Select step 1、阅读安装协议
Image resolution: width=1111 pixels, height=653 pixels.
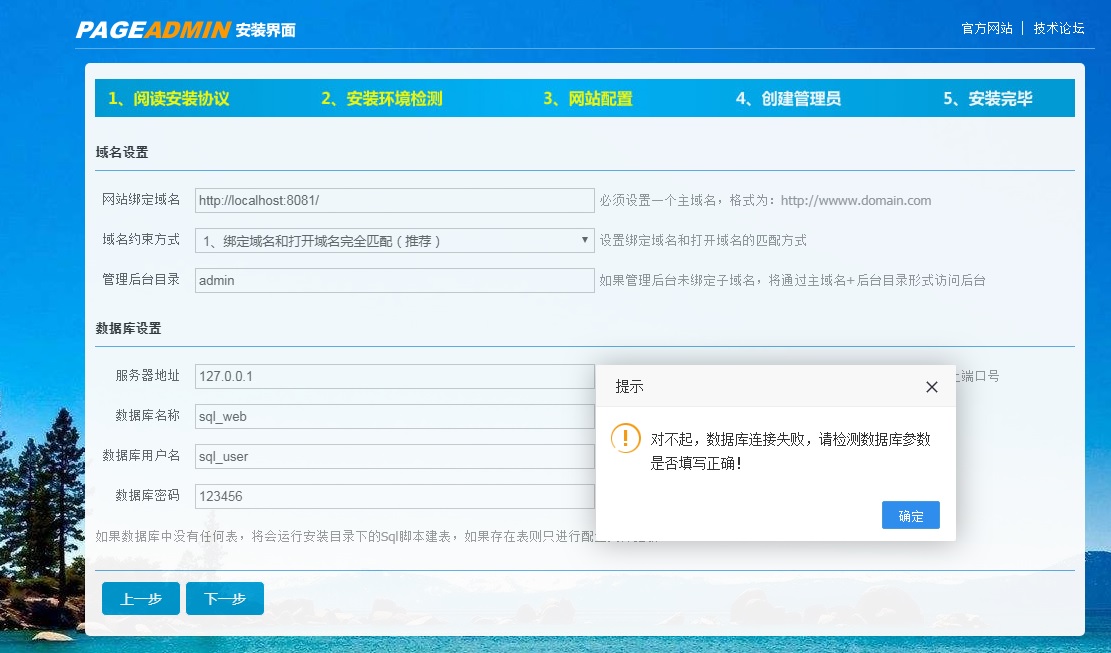(169, 99)
